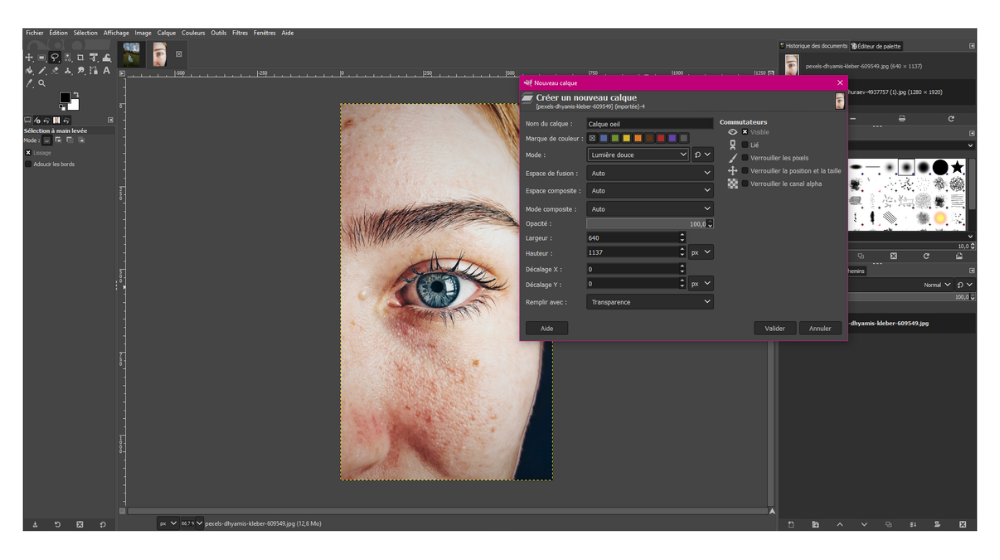Select the Crop tool in toolbox
Viewport: 1000px width, 560px height.
(81, 58)
